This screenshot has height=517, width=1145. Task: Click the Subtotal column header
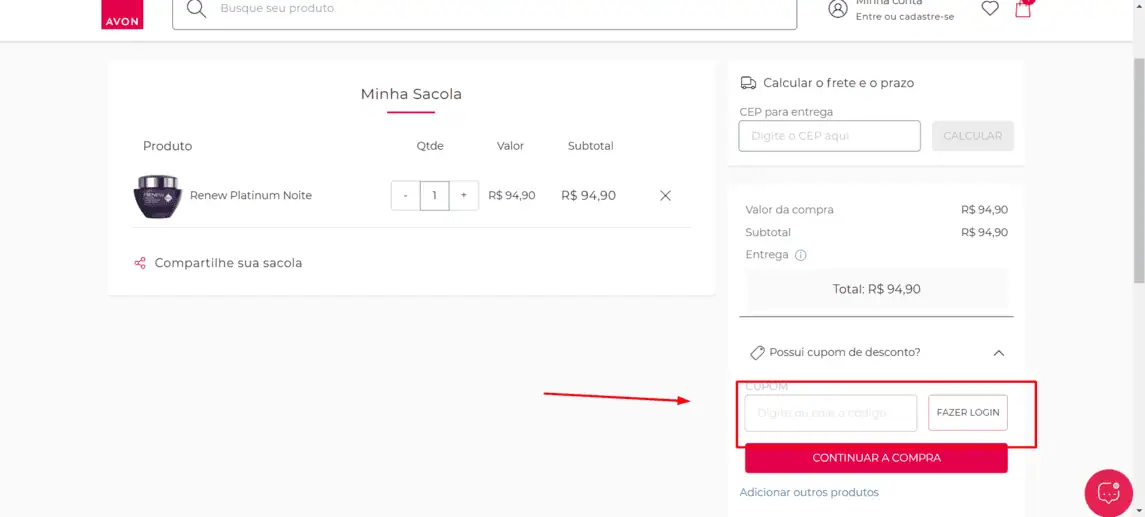pyautogui.click(x=591, y=146)
